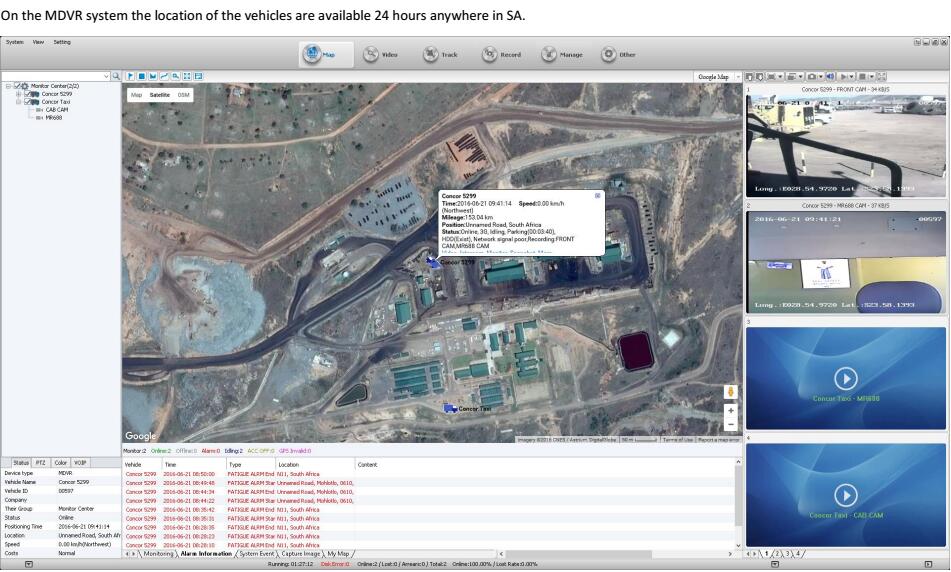Toggle map fullscreen tool
Image resolution: width=951 pixels, height=572 pixels.
187,76
